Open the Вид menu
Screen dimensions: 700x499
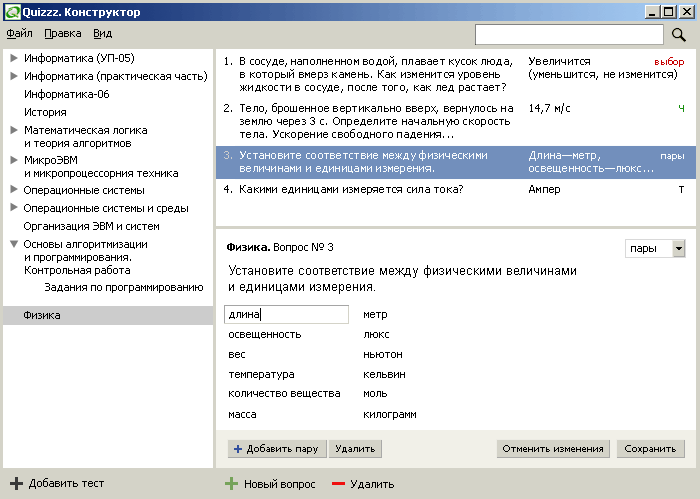(x=102, y=33)
